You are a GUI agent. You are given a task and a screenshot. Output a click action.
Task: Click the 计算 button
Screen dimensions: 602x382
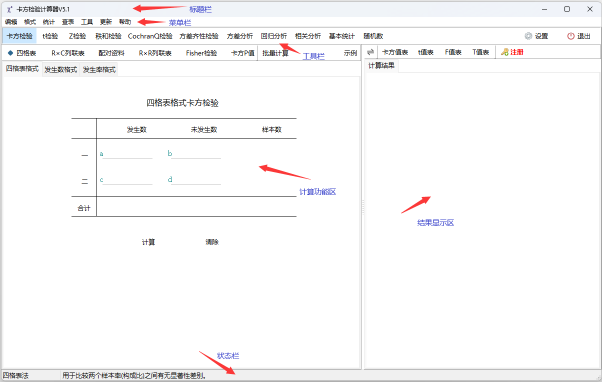149,242
